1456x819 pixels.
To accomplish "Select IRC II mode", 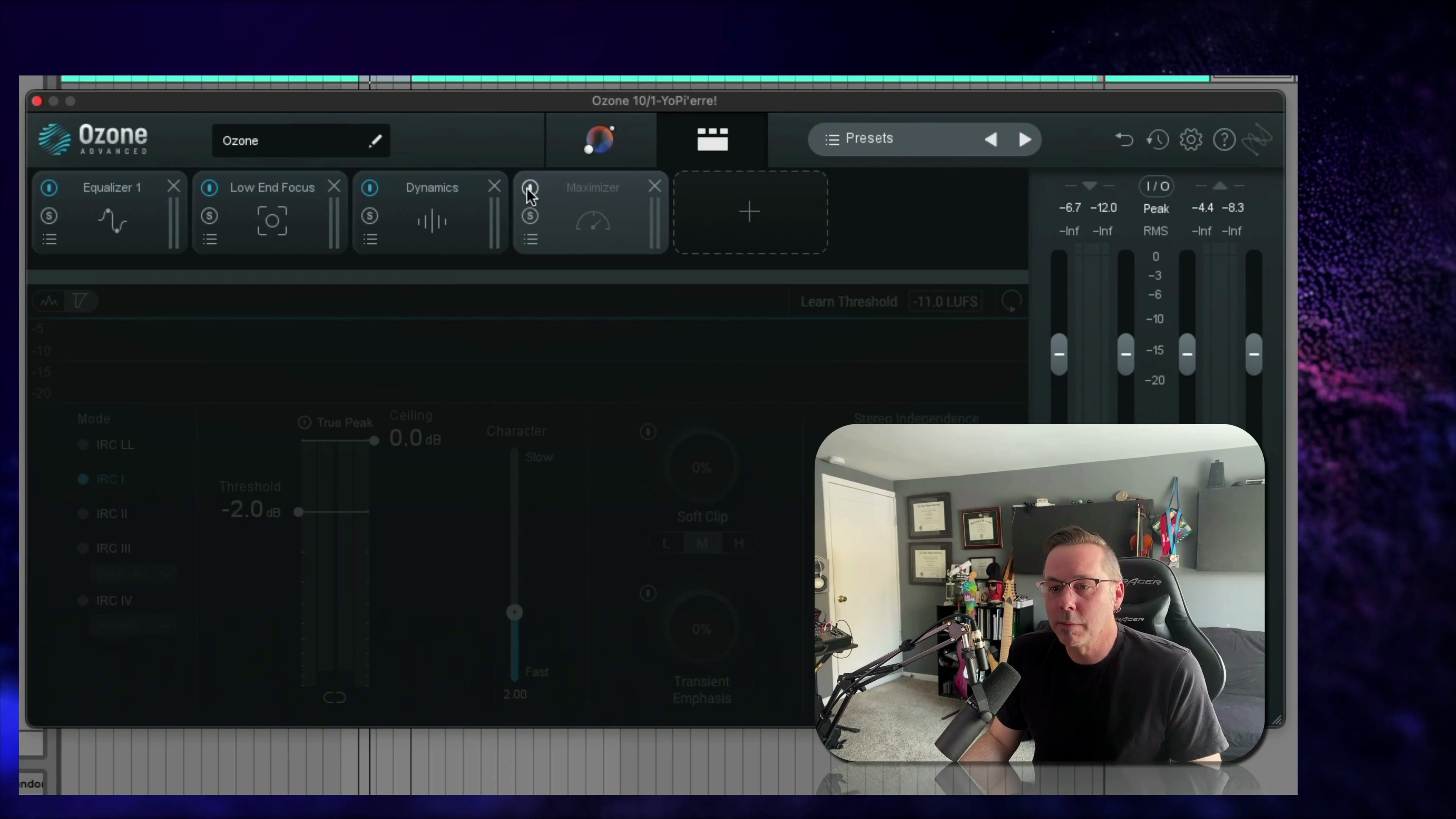I will [103, 514].
